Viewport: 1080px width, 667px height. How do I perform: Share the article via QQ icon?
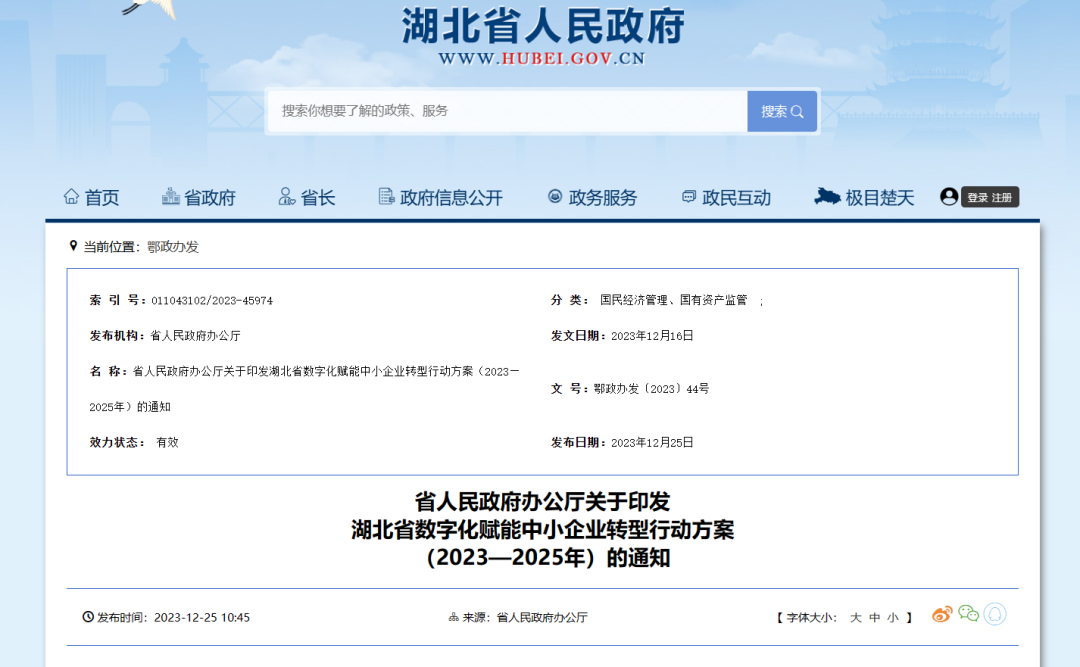click(x=994, y=614)
